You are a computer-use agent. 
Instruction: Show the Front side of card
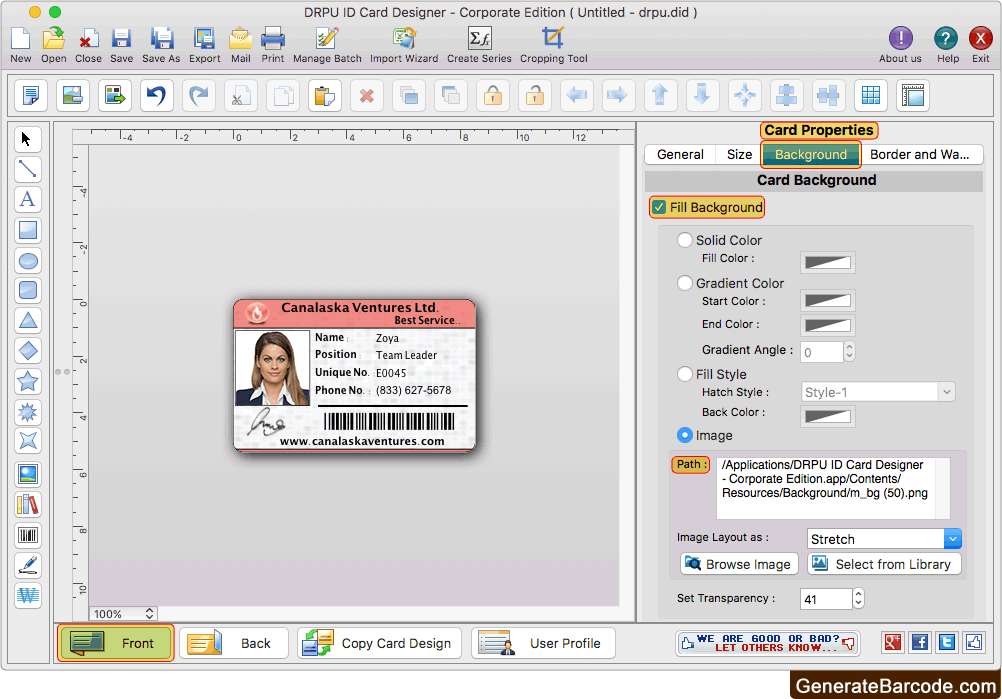pos(116,643)
